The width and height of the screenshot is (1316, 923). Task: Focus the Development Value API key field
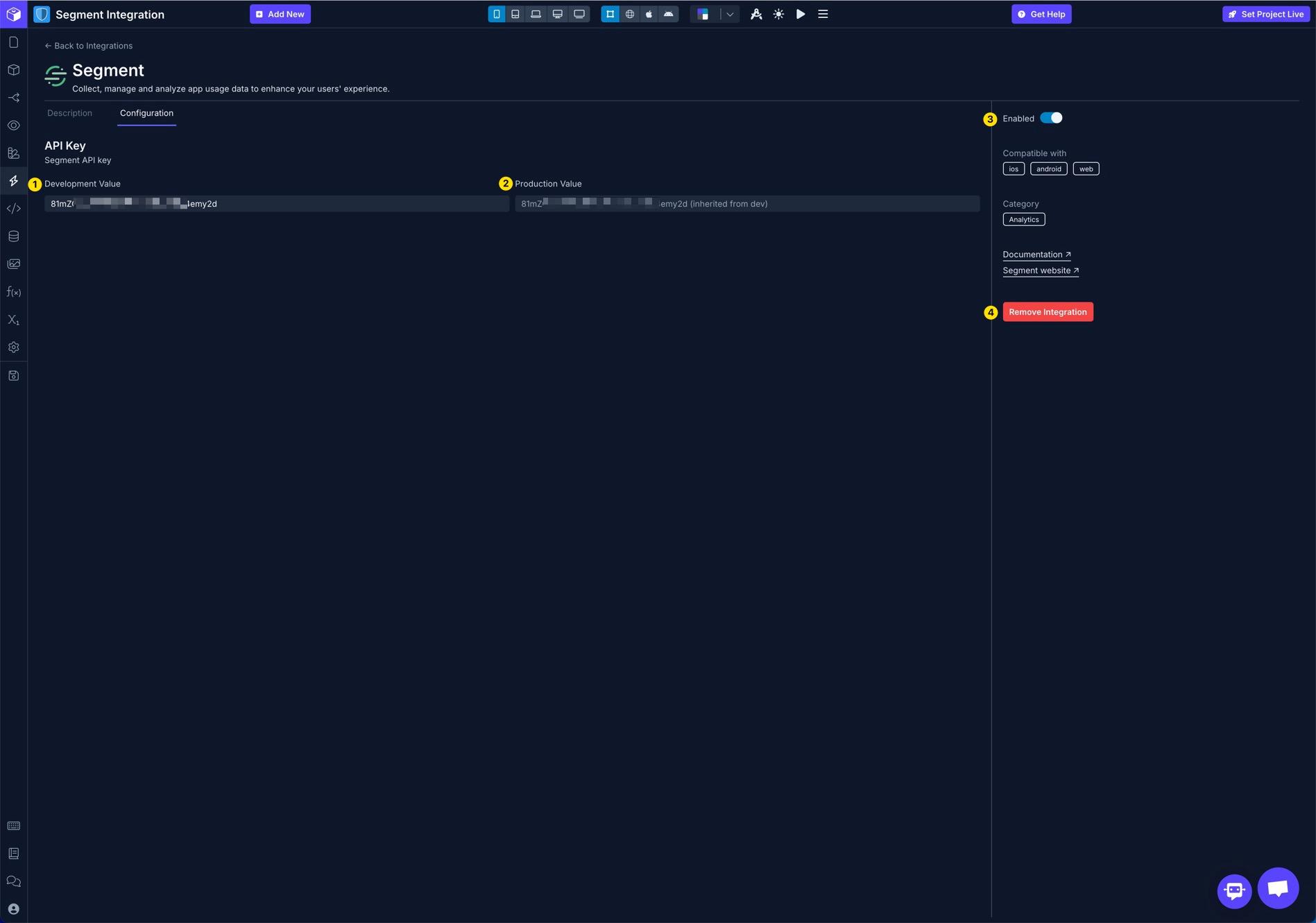(277, 204)
